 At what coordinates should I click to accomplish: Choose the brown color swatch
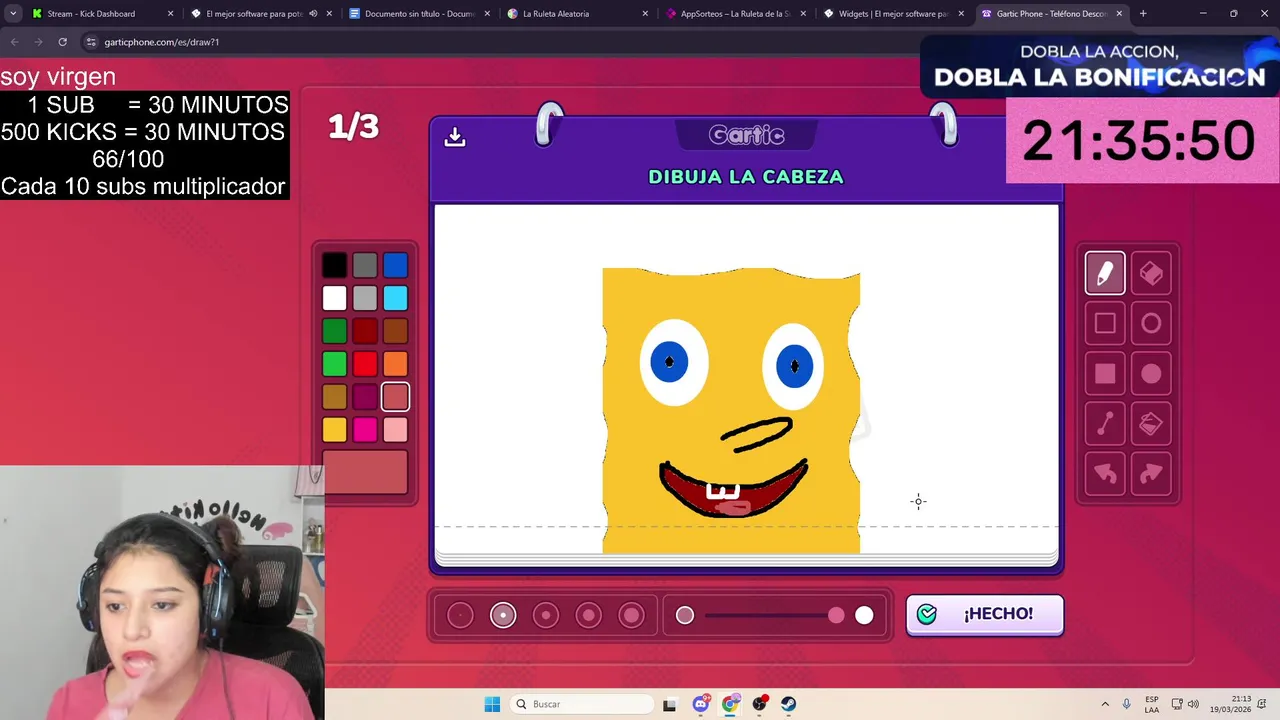click(x=395, y=331)
